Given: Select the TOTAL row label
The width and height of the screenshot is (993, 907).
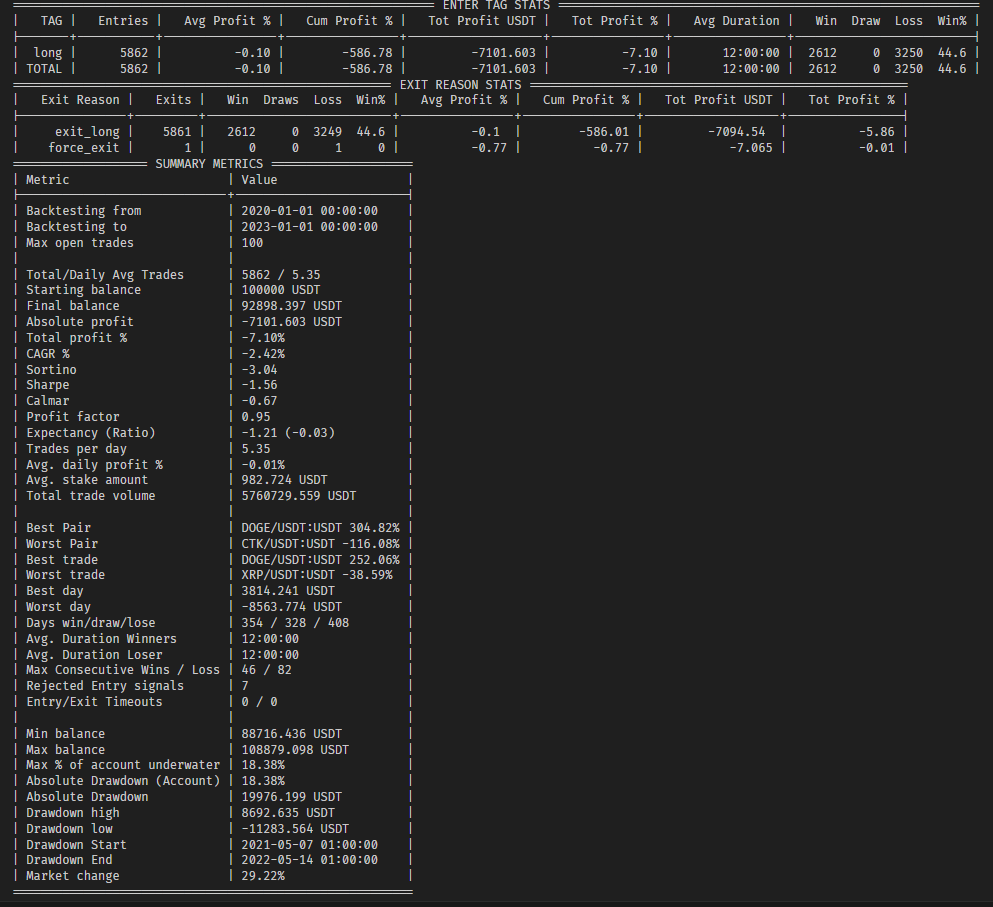Looking at the screenshot, I should pyautogui.click(x=44, y=68).
